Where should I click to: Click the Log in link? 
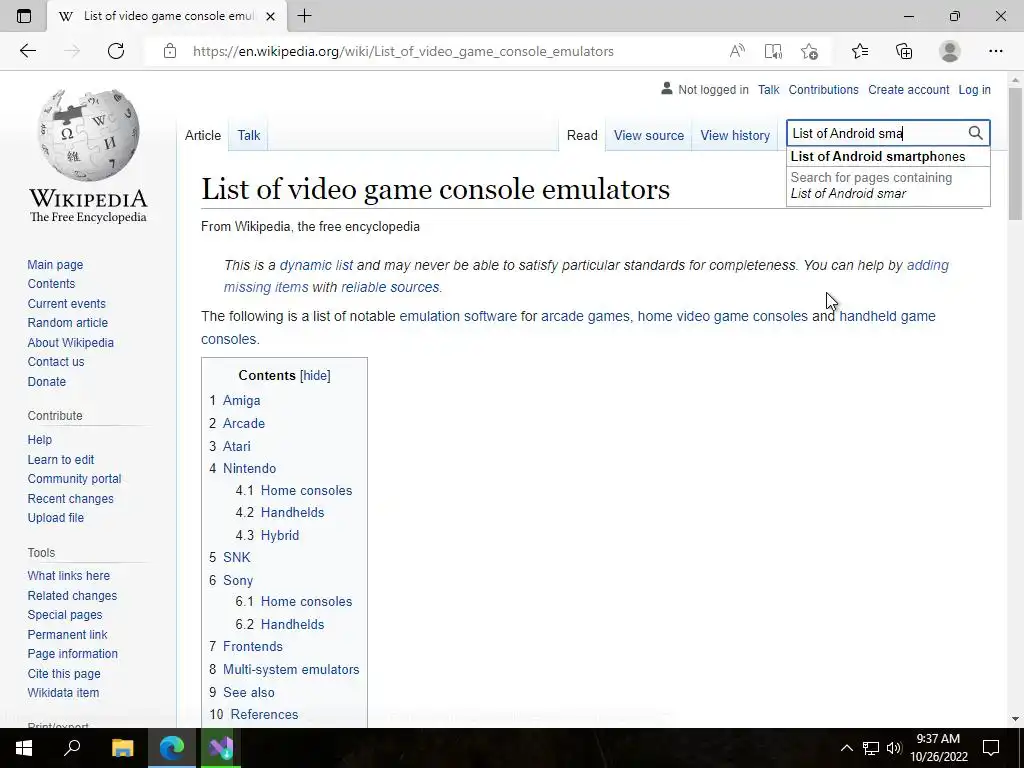974,89
